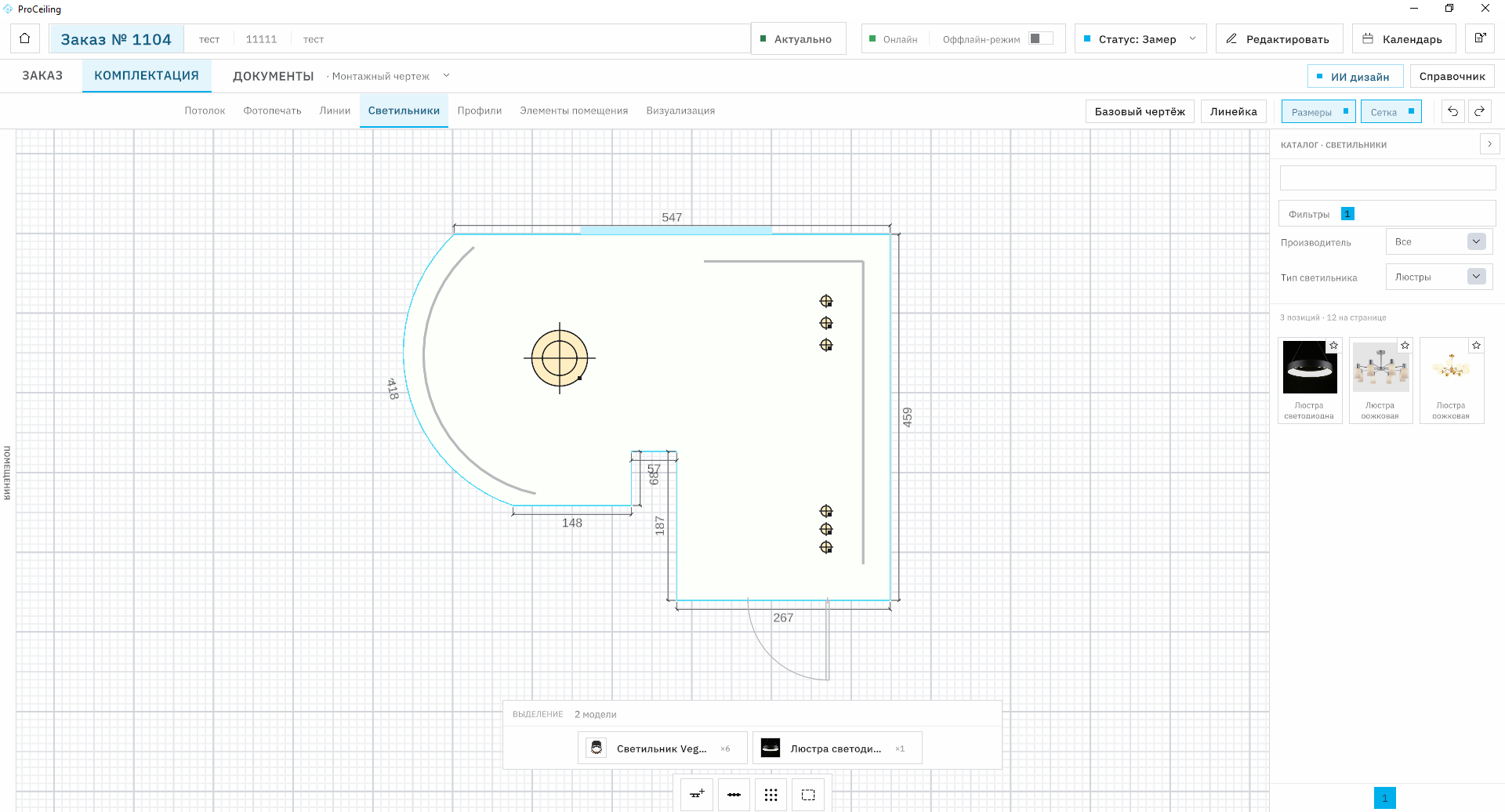The width and height of the screenshot is (1505, 812).
Task: Toggle the Оффлайн-режим switch
Action: tap(1041, 38)
